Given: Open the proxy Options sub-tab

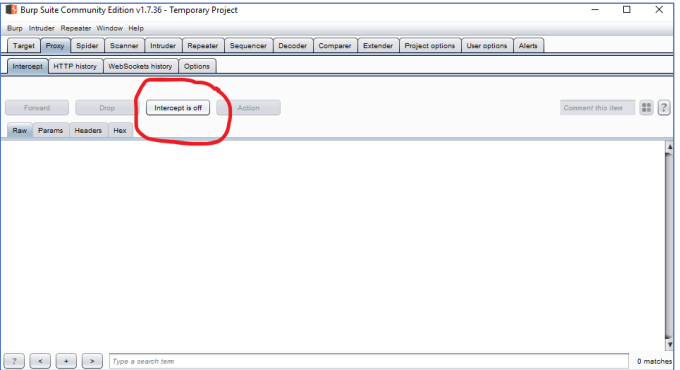Looking at the screenshot, I should (x=197, y=66).
